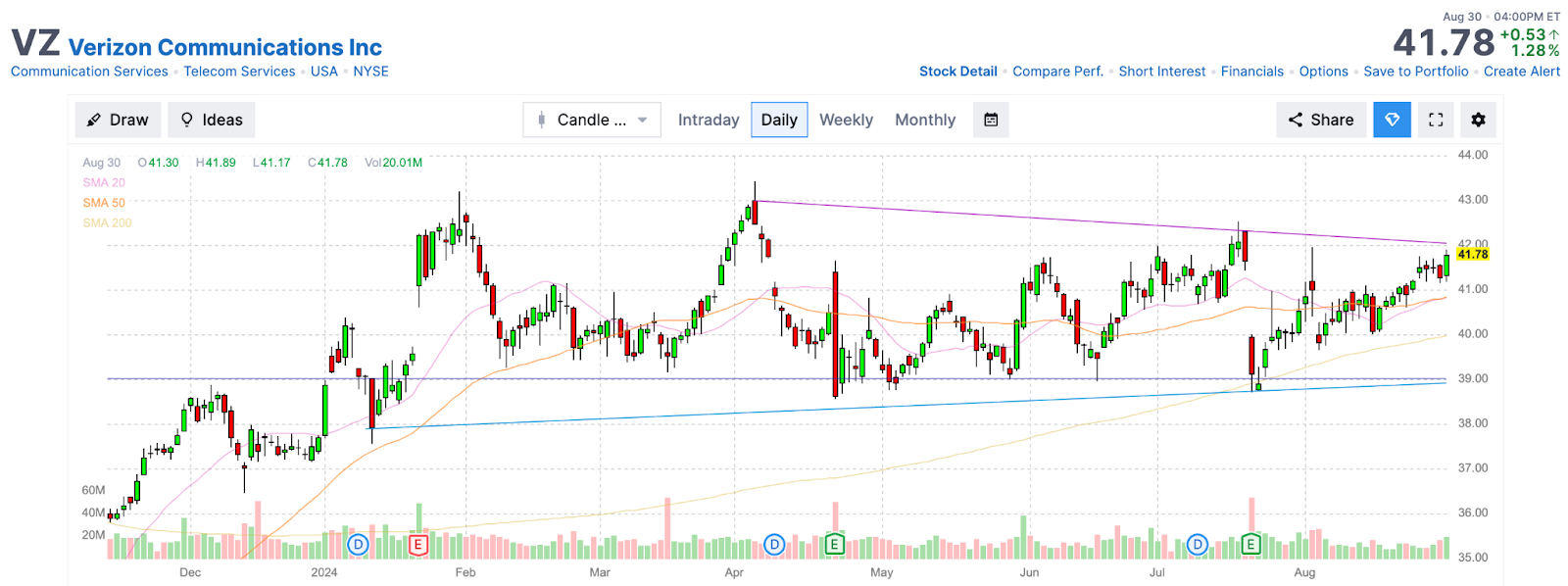Open Financials page

1251,72
